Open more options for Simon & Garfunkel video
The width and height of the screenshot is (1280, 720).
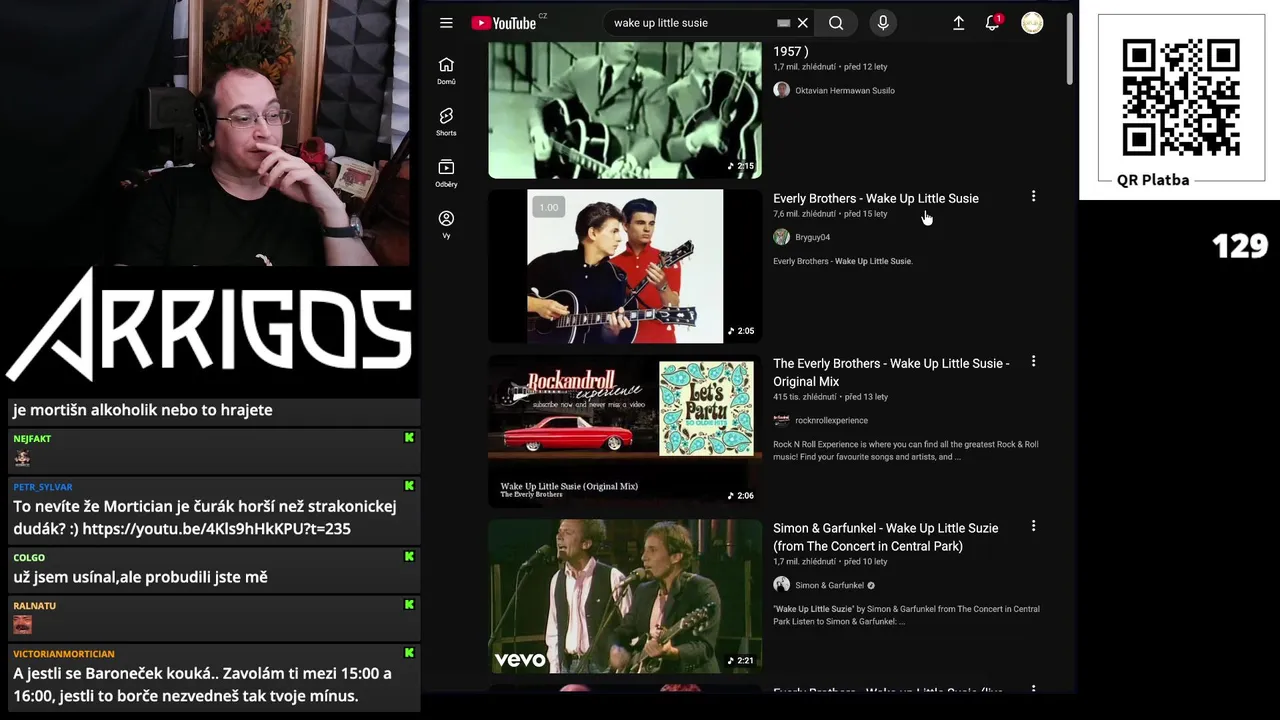(1033, 526)
